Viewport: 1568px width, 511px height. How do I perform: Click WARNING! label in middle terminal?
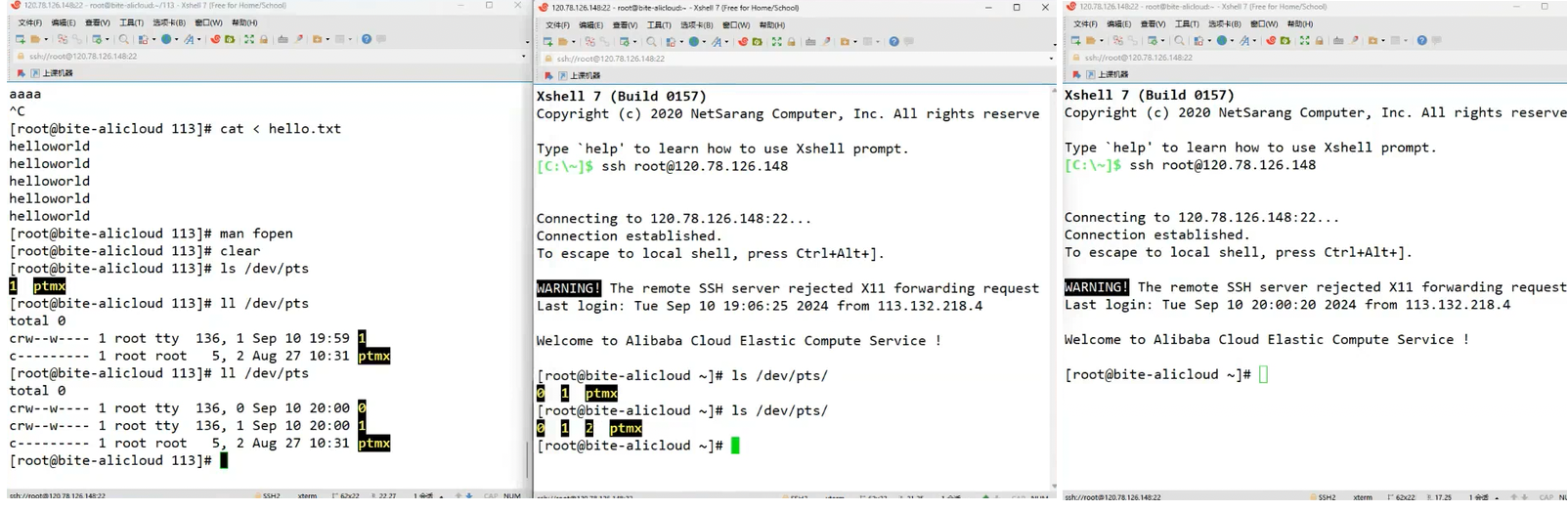569,288
